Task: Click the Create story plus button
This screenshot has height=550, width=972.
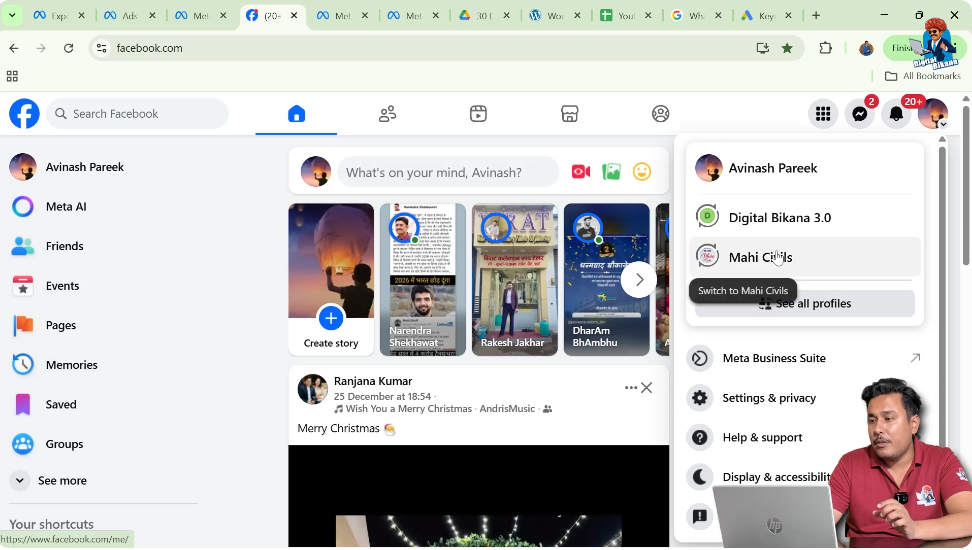Action: click(x=331, y=319)
